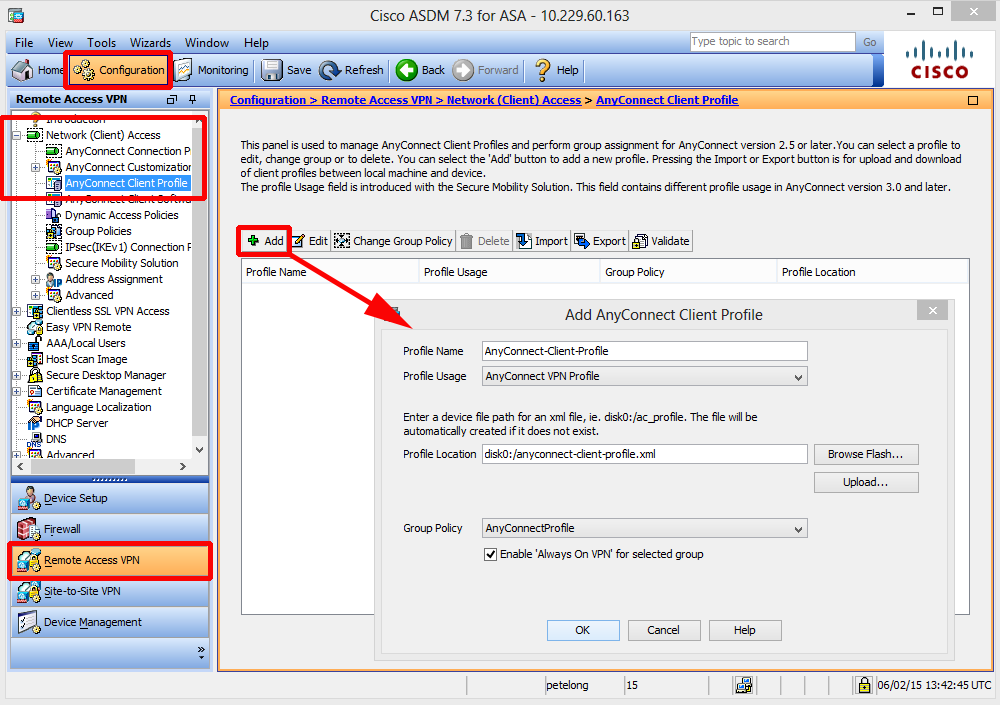Select Easy VPN Remote tree item

coord(89,327)
